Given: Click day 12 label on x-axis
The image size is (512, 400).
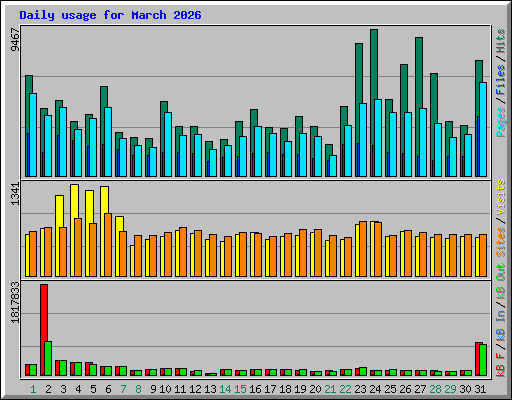Looking at the screenshot, I should [x=195, y=389].
